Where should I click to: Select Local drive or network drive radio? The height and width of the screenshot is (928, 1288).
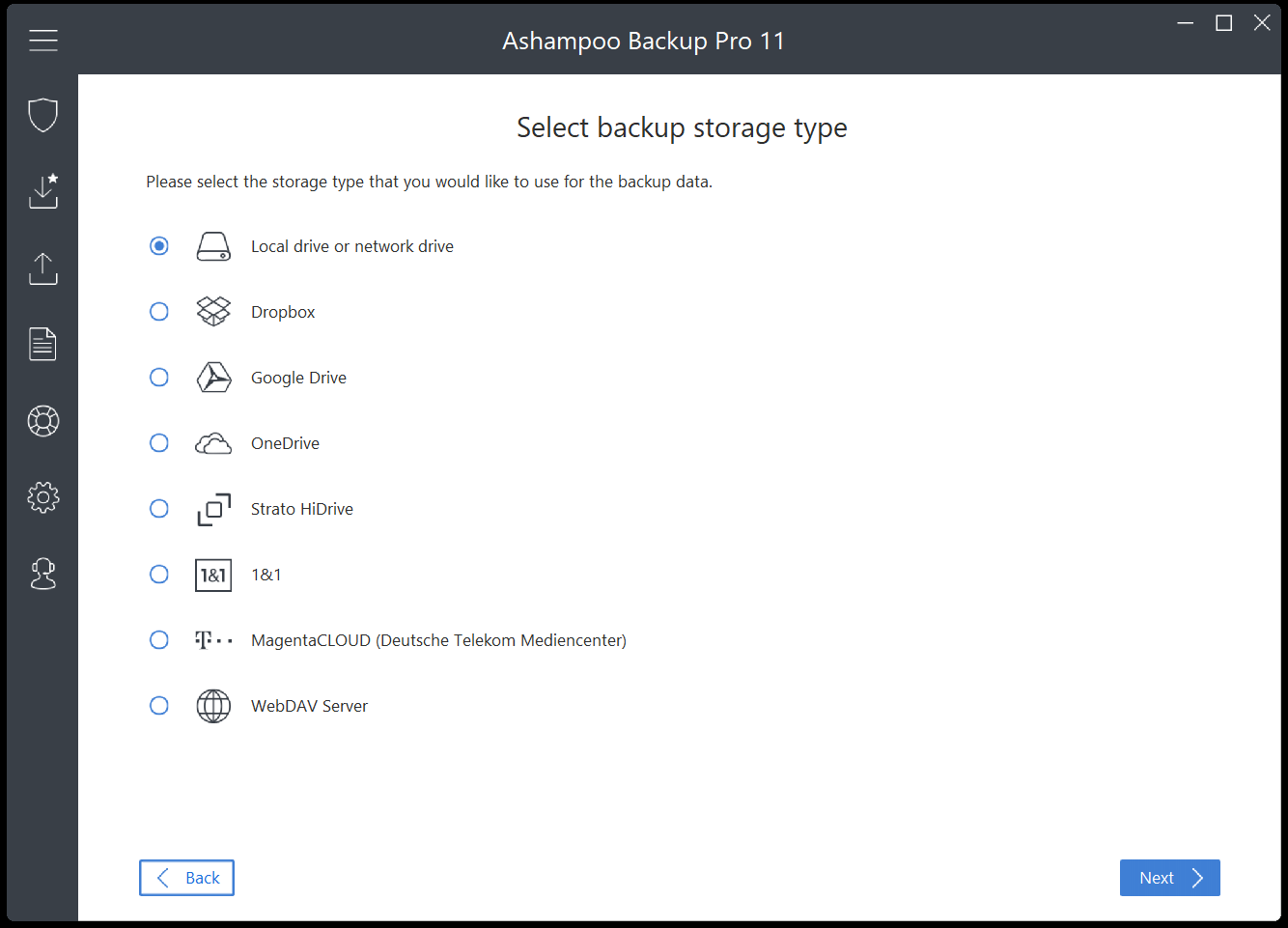click(x=159, y=246)
